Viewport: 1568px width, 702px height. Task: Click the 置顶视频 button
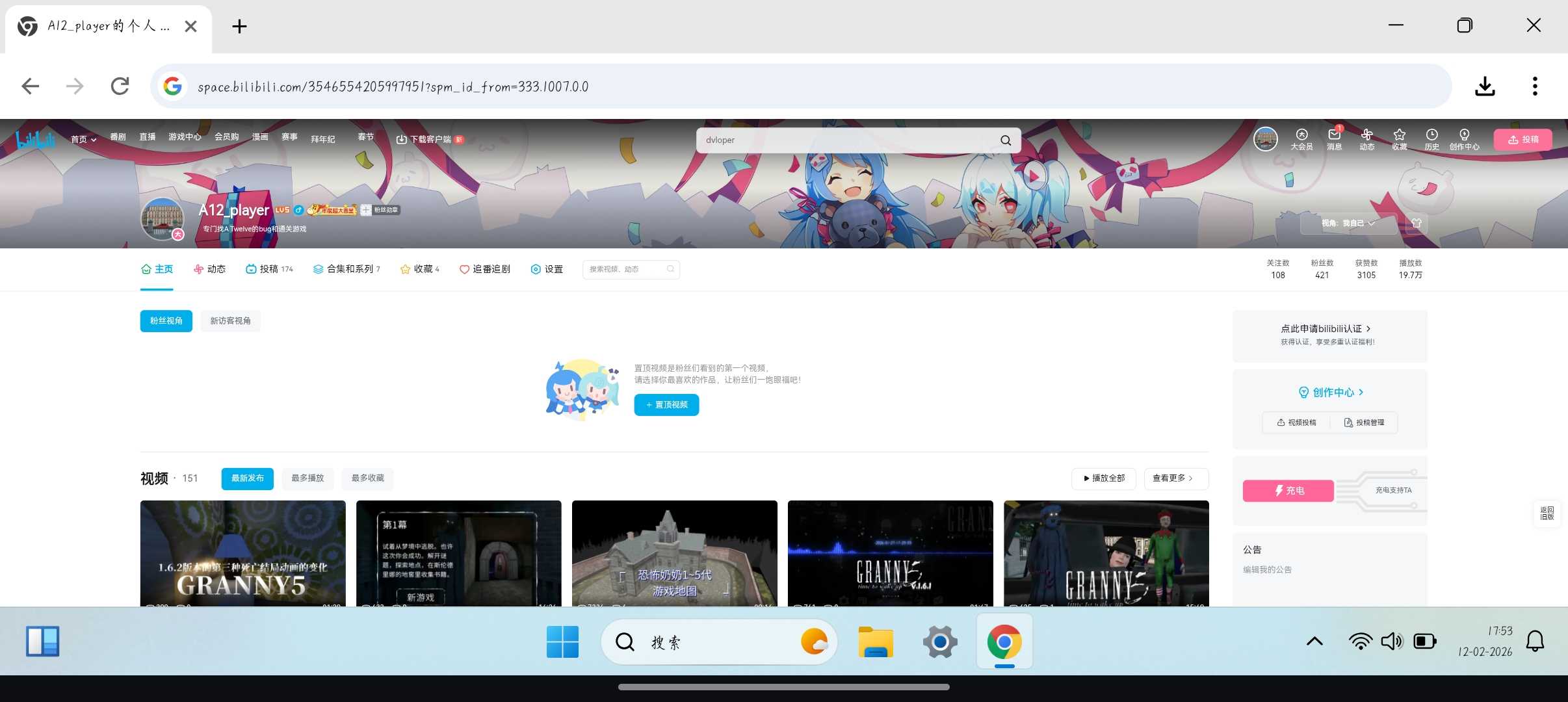(666, 405)
